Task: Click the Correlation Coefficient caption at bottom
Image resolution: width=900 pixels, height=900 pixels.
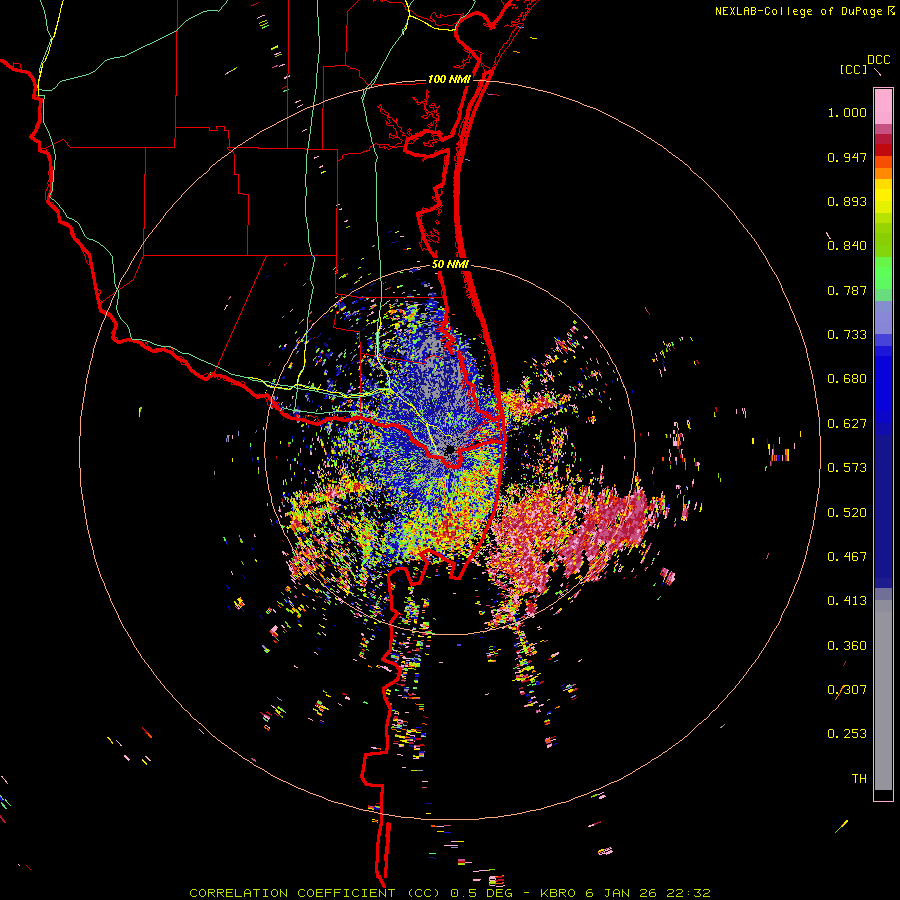Action: pos(450,893)
